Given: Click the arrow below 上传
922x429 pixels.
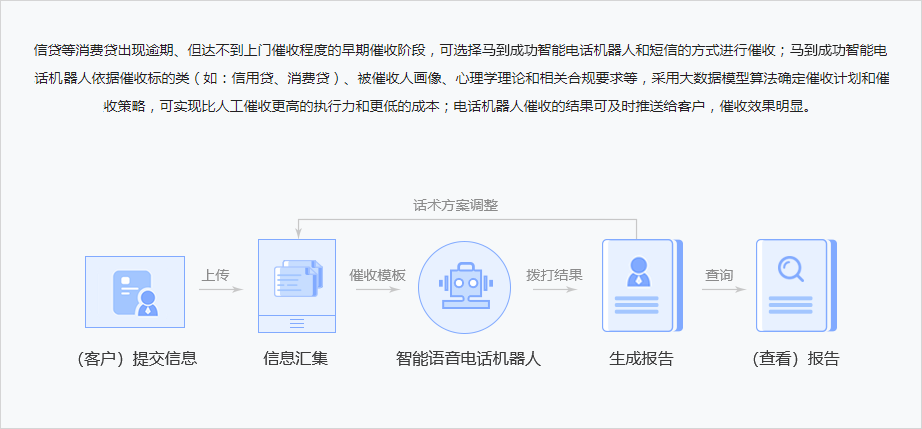Looking at the screenshot, I should pos(220,290).
